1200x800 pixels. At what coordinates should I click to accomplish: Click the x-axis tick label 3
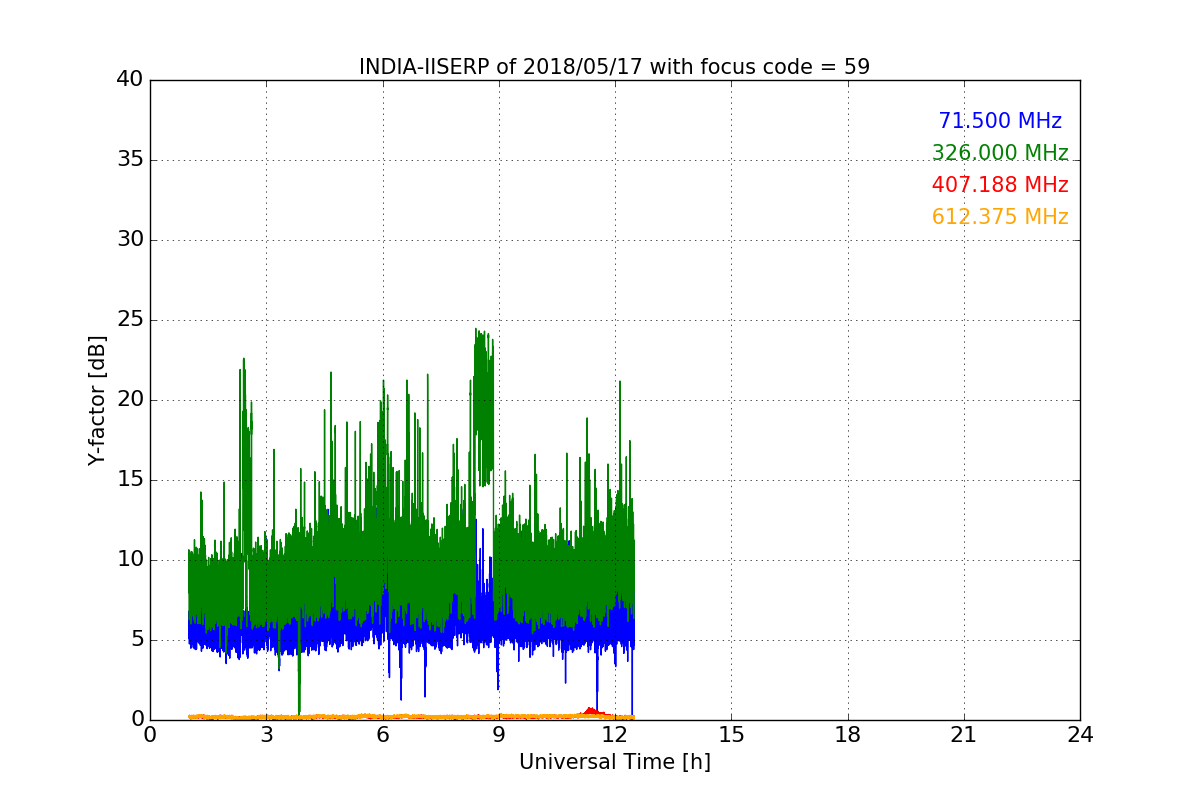(x=266, y=734)
